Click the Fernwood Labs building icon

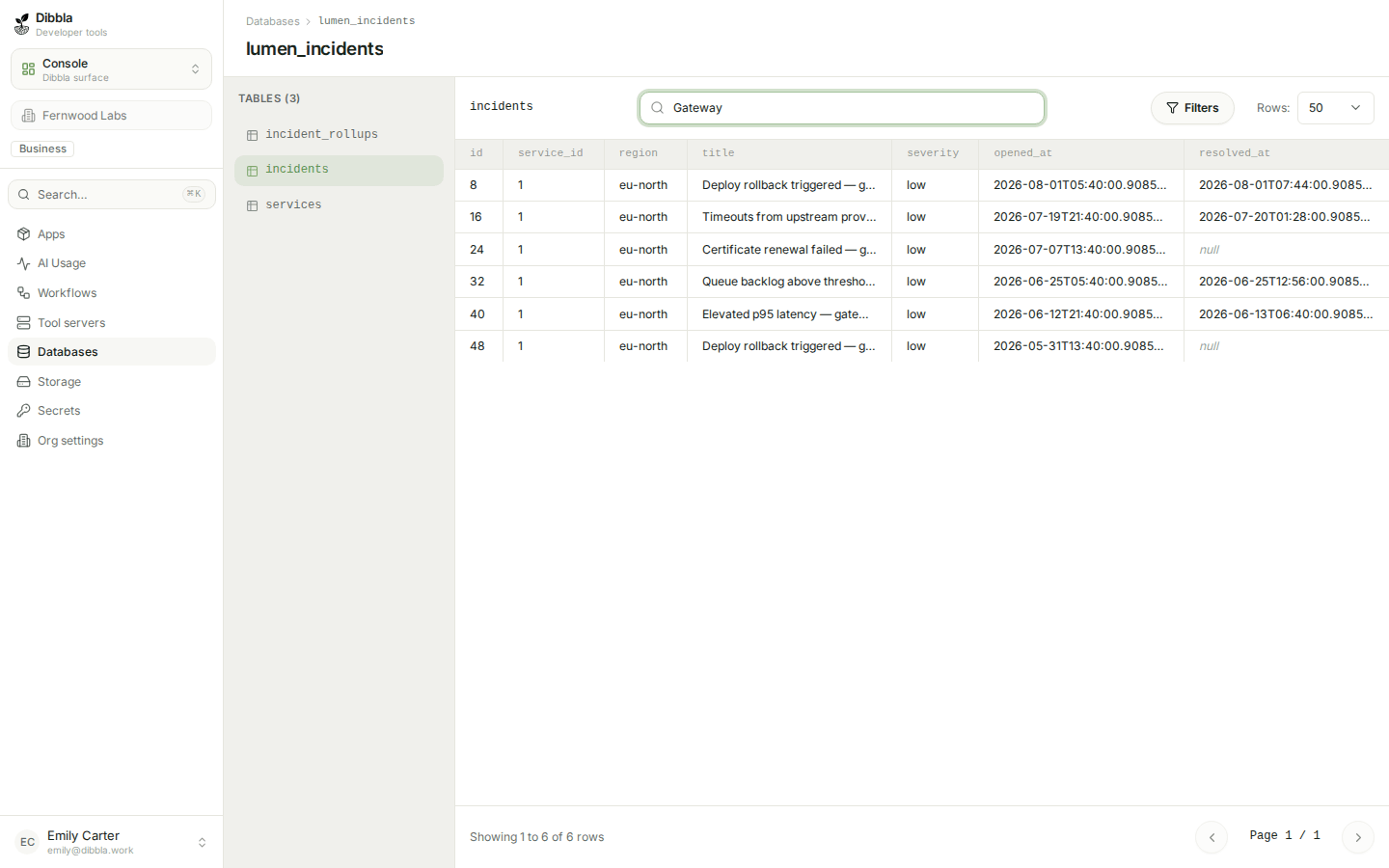pyautogui.click(x=29, y=116)
